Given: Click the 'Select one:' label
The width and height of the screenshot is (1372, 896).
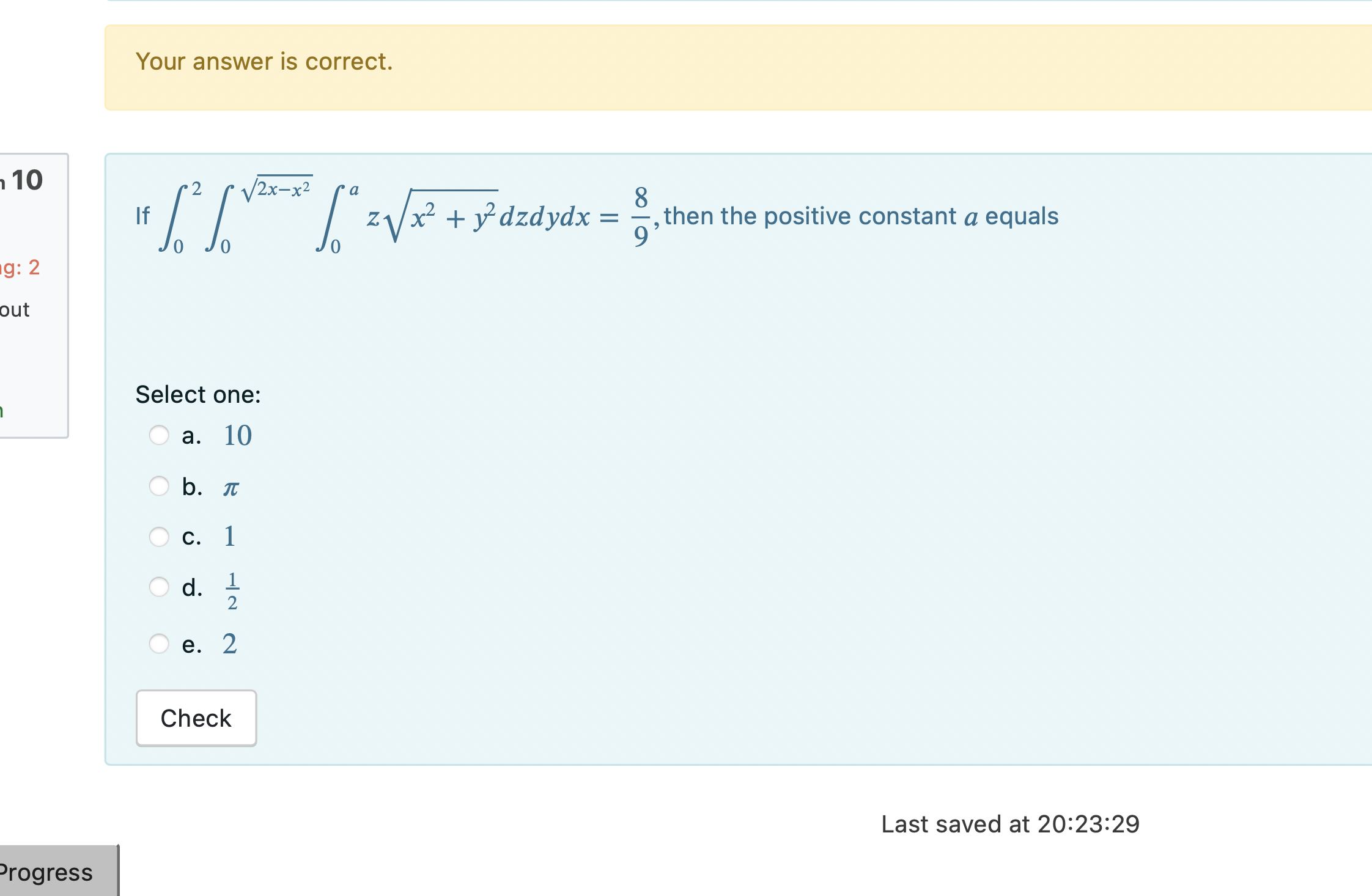Looking at the screenshot, I should coord(197,394).
